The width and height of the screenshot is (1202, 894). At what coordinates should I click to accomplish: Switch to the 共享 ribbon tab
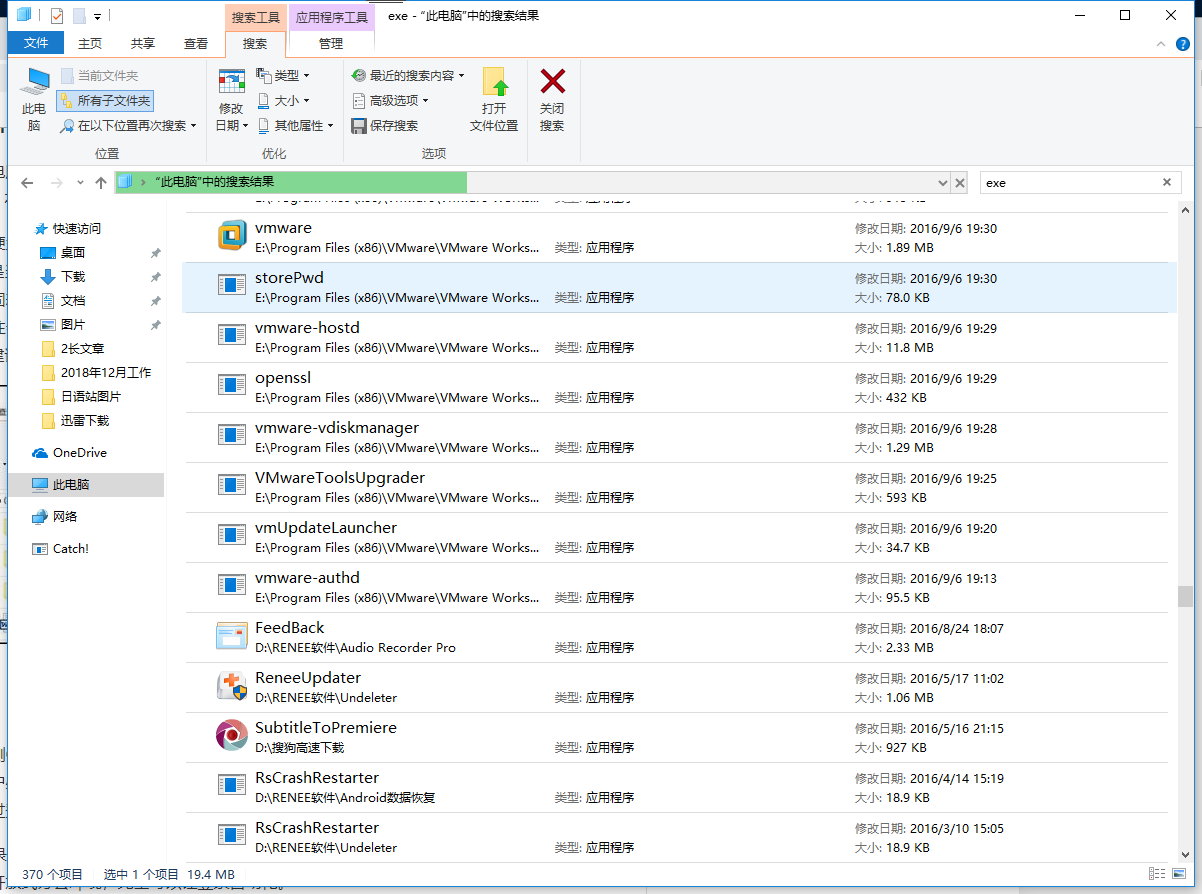point(143,43)
